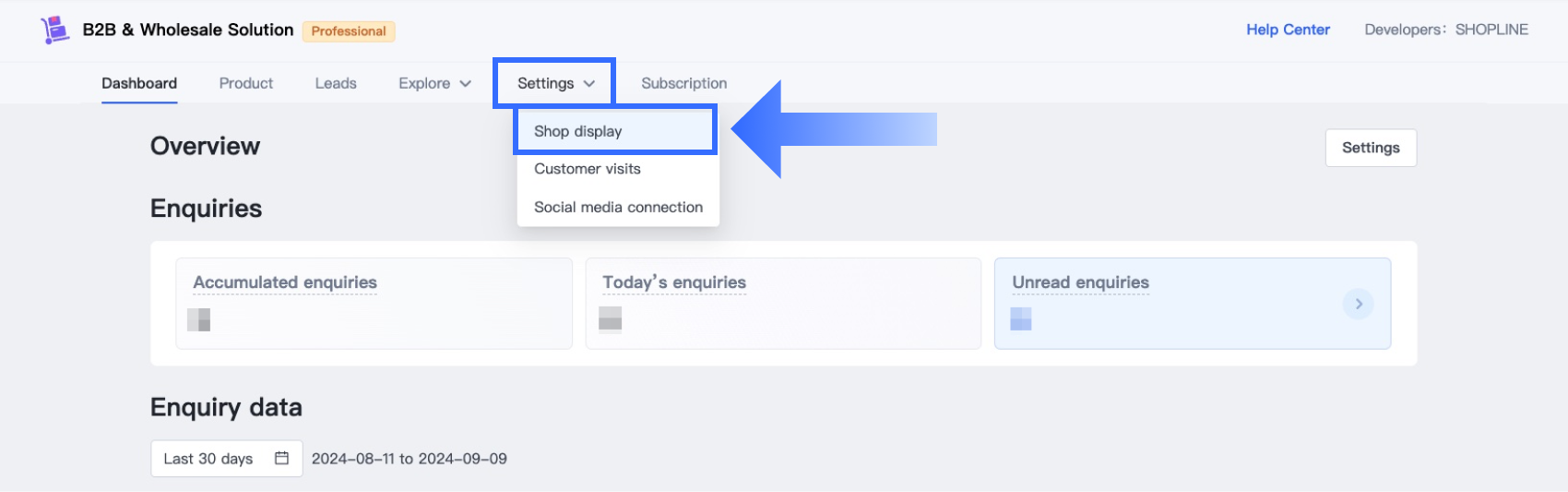The width and height of the screenshot is (1568, 492).
Task: Open the Settings dropdown menu
Action: pos(554,83)
